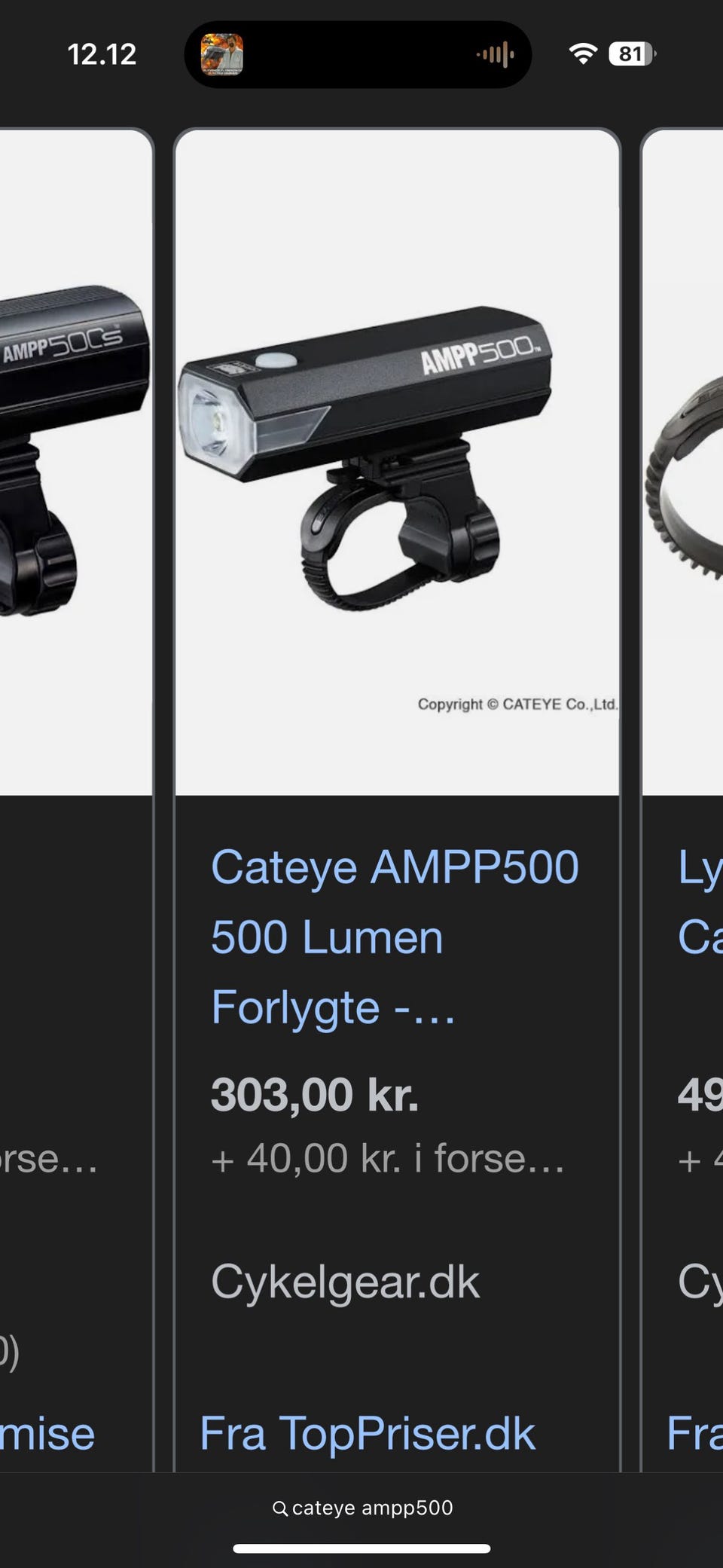Open the Fra TopPriser.dk link
The image size is (723, 1568).
click(368, 1432)
